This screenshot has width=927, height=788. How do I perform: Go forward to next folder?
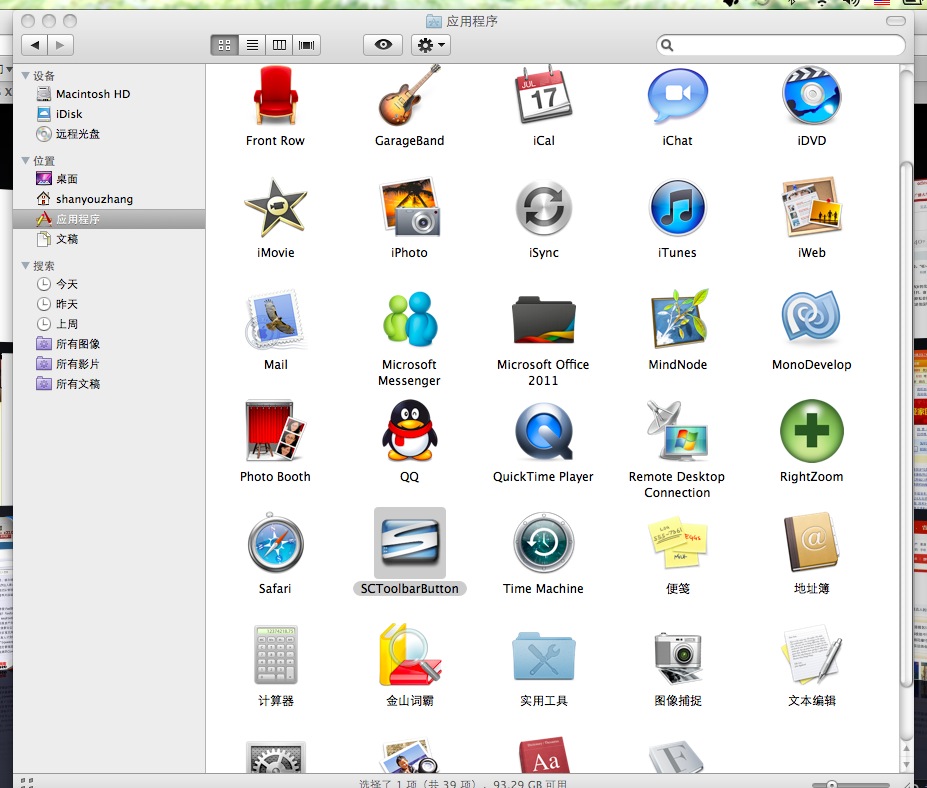coord(60,45)
